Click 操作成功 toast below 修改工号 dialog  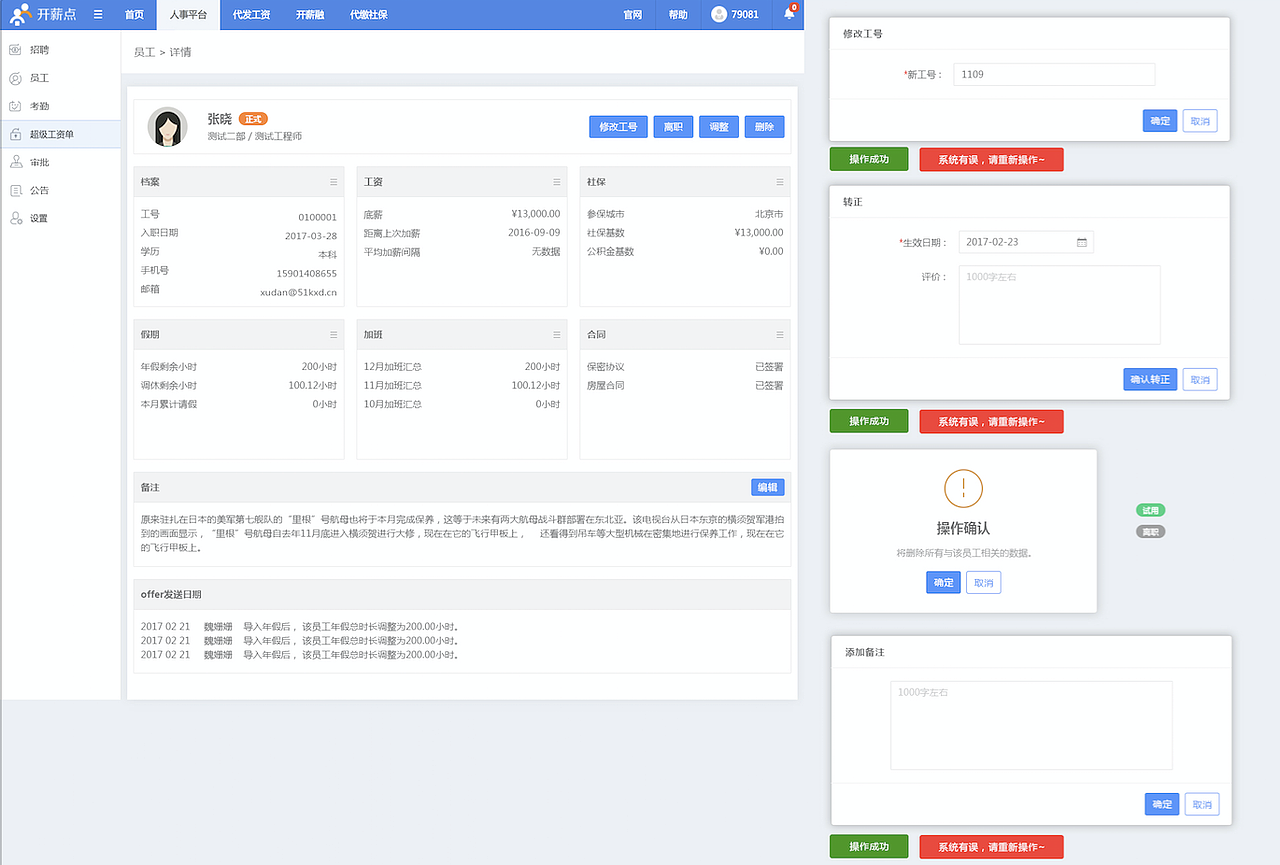tap(869, 159)
